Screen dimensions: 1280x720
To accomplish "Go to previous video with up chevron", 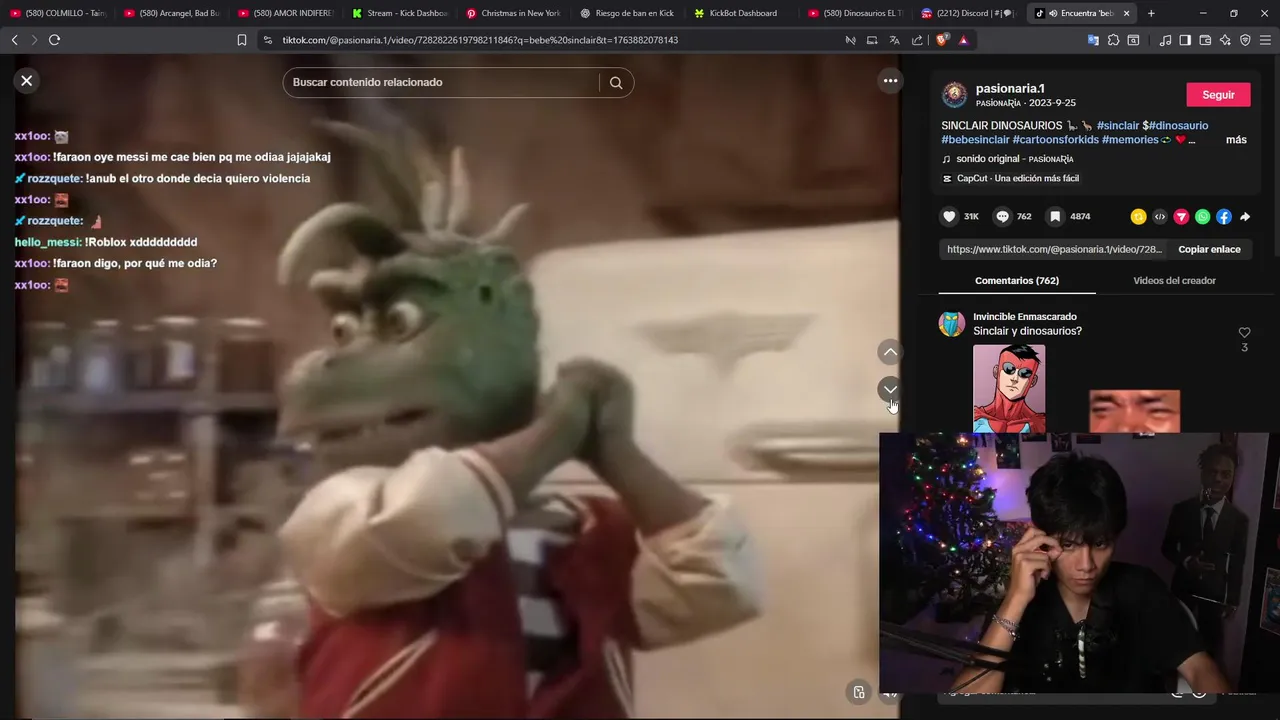I will 890,352.
